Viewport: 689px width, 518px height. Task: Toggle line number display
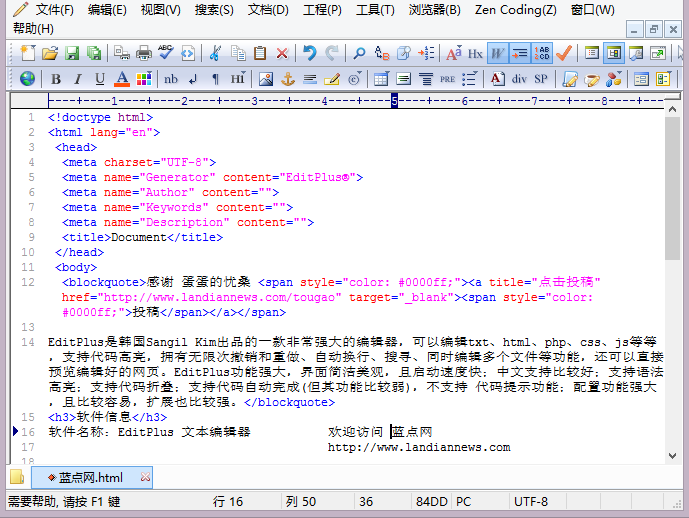(541, 54)
